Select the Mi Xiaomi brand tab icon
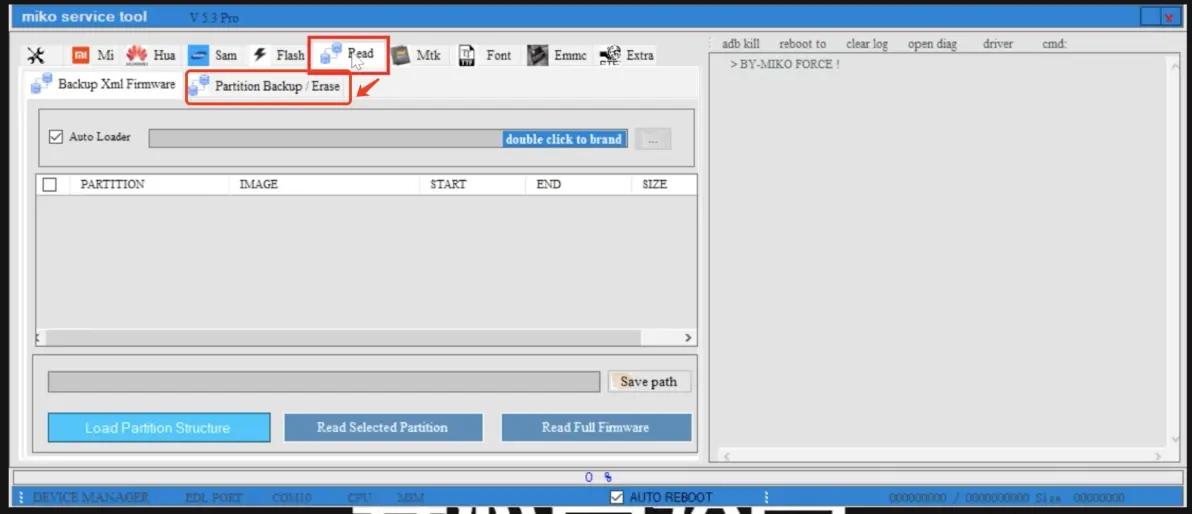Viewport: 1192px width, 514px height. coord(82,56)
